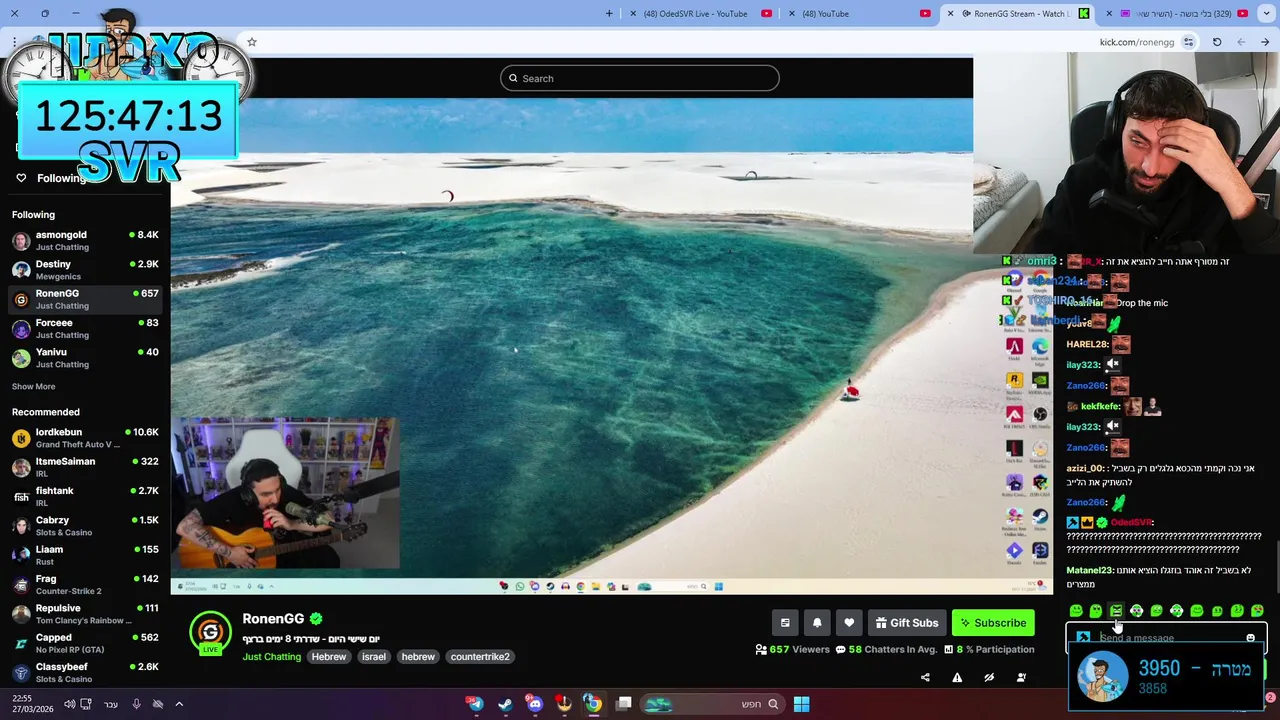Open the taskbar clock showing 22:55
The height and width of the screenshot is (720, 1280).
[x=33, y=704]
